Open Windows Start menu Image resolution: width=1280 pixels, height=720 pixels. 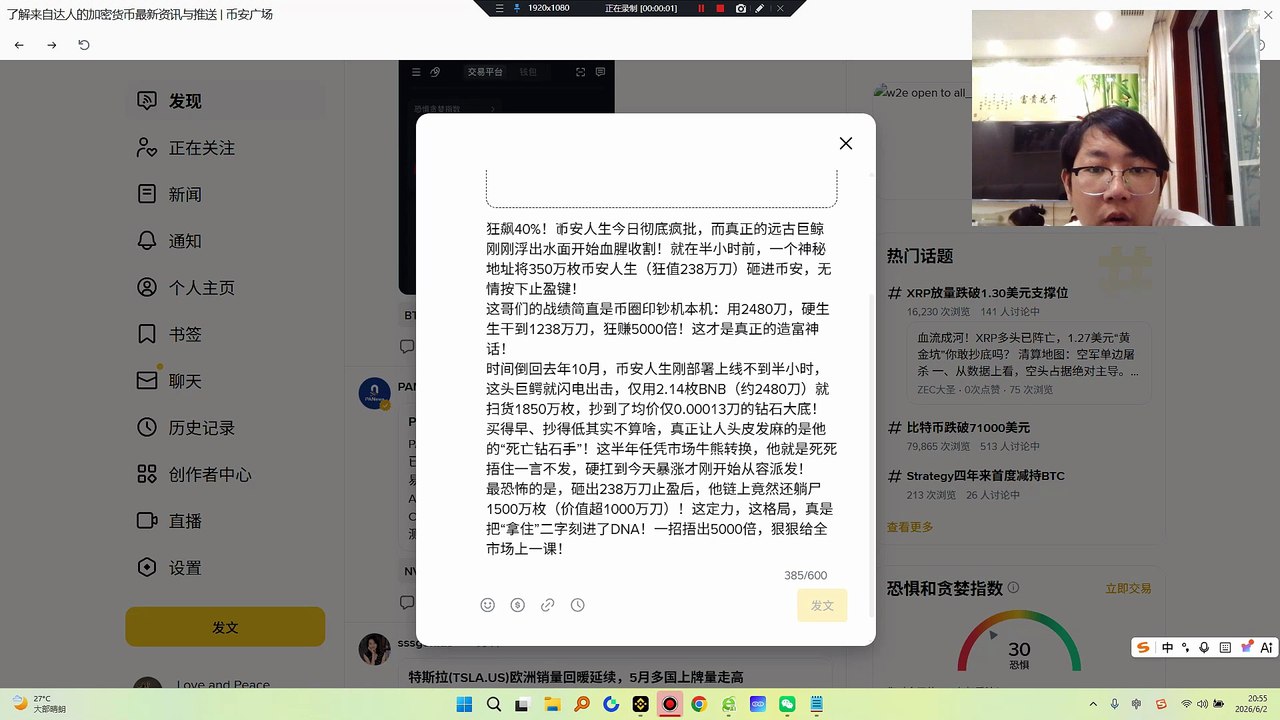click(x=464, y=704)
